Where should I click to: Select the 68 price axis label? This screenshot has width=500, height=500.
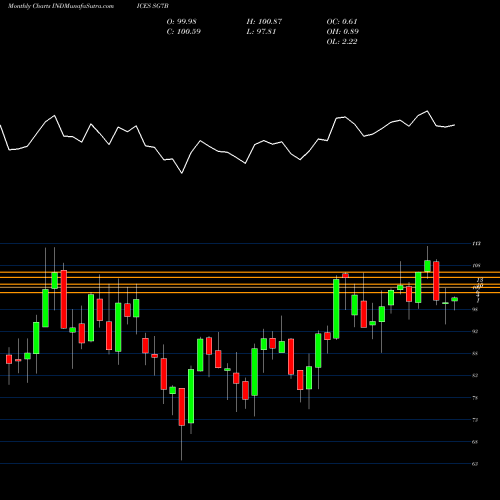coord(475,442)
